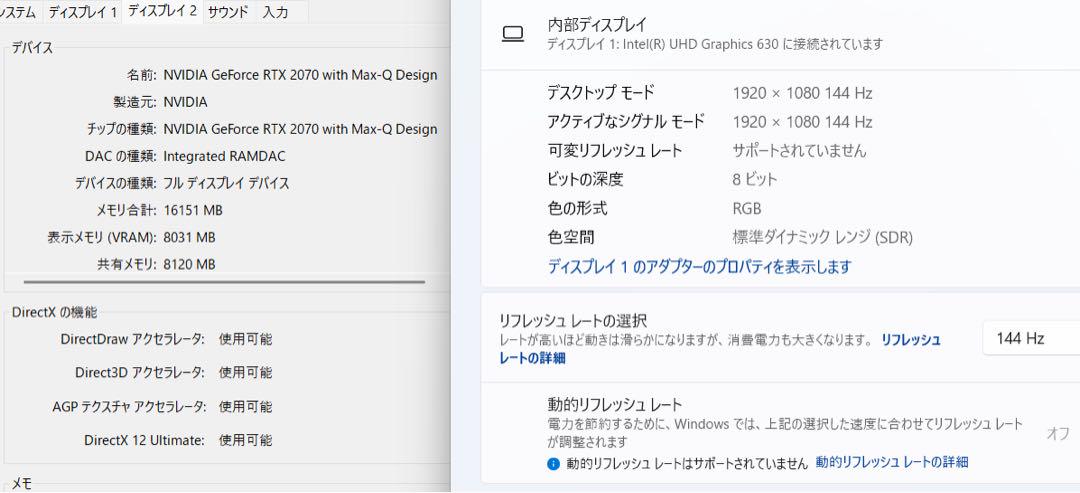Screen dimensions: 1080x493
Task: Click the internal display monitor icon
Action: pyautogui.click(x=513, y=34)
